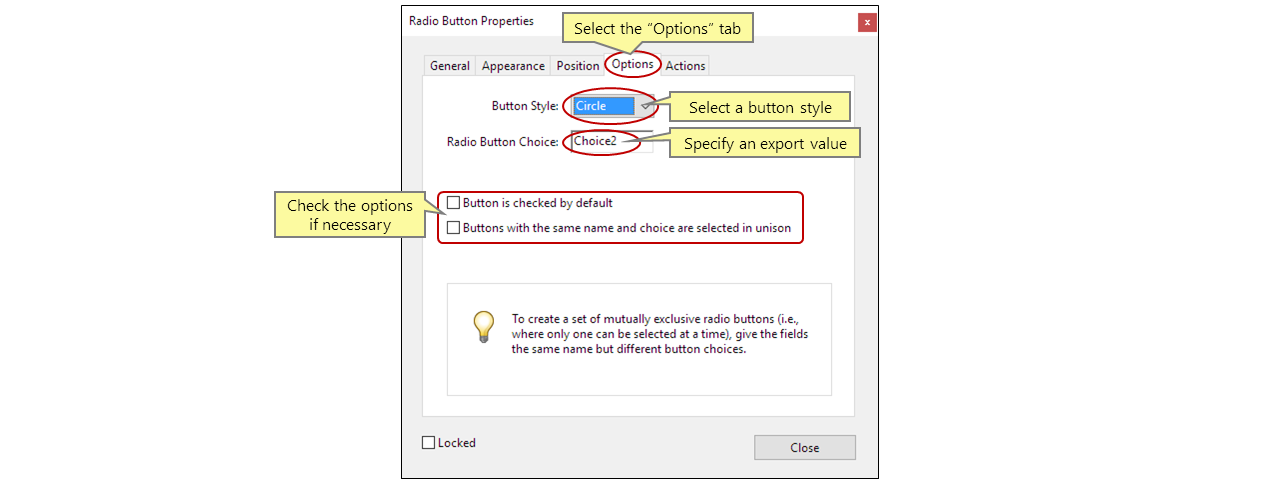
Task: Switch to the General tab
Action: coord(449,66)
